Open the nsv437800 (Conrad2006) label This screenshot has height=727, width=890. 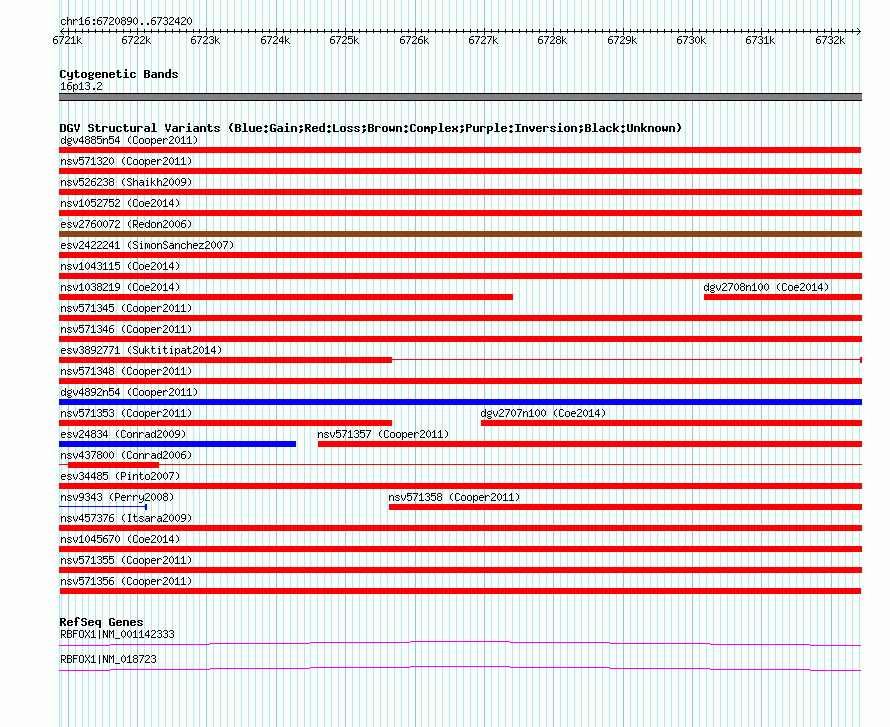click(126, 455)
